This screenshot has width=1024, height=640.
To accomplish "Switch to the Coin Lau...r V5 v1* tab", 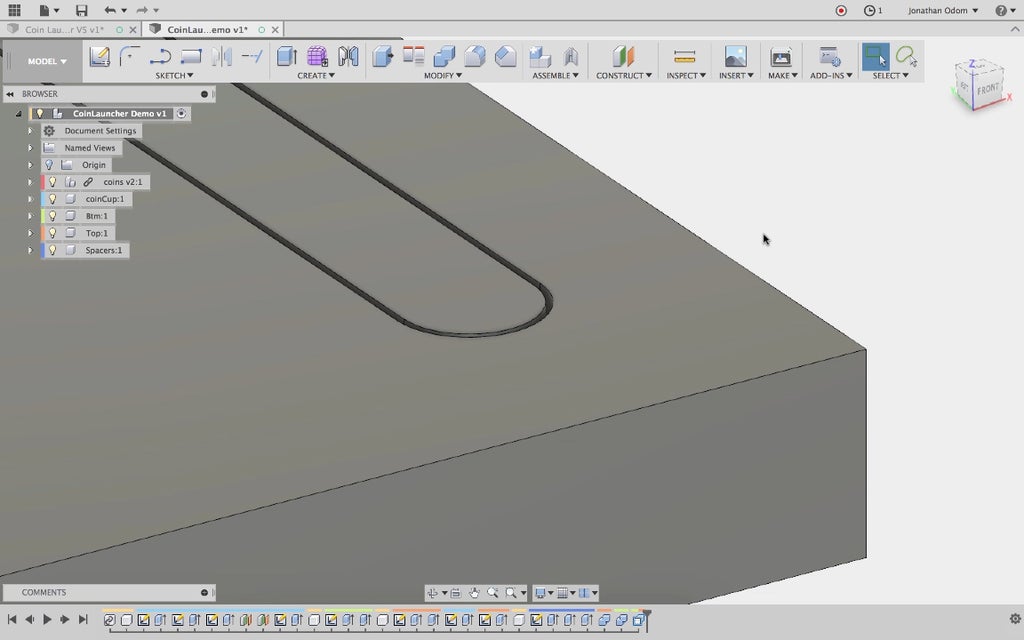I will pos(65,29).
